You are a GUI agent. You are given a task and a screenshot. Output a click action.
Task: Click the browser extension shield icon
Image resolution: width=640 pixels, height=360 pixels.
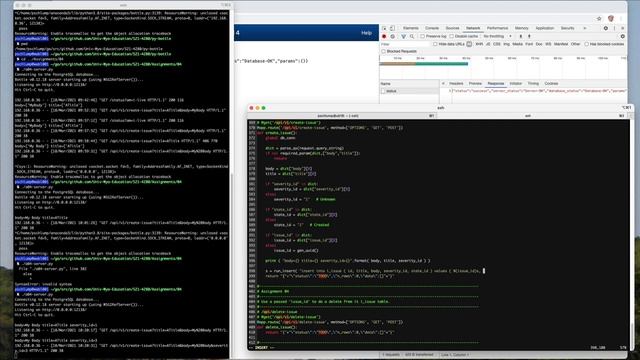pos(611,18)
